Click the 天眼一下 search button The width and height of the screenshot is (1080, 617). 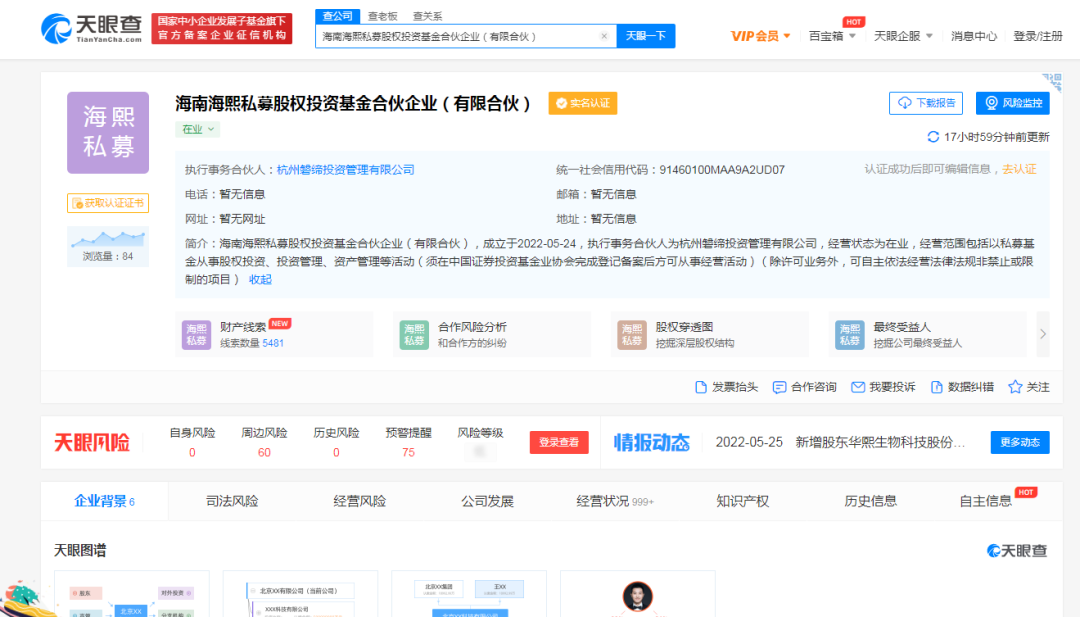point(645,36)
